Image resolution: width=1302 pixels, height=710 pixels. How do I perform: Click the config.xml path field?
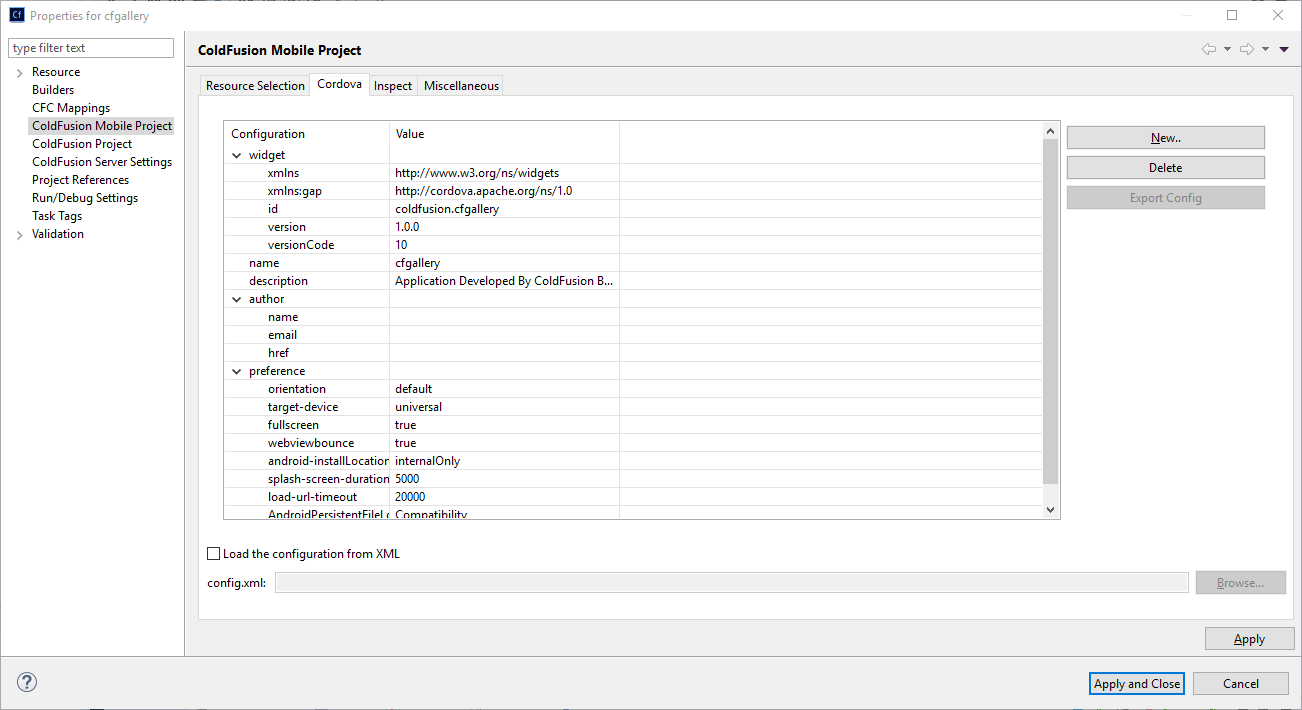coord(732,583)
